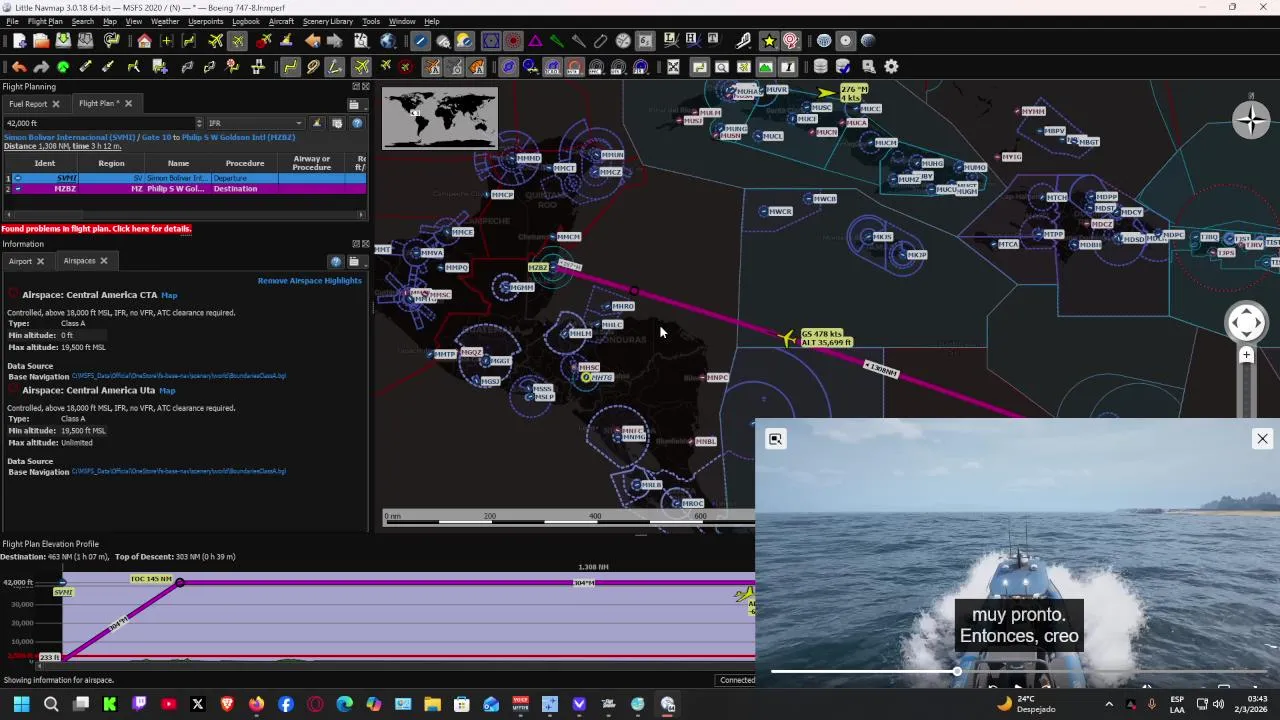1280x720 pixels.
Task: Click the compass rose icon on the map
Action: point(1251,120)
